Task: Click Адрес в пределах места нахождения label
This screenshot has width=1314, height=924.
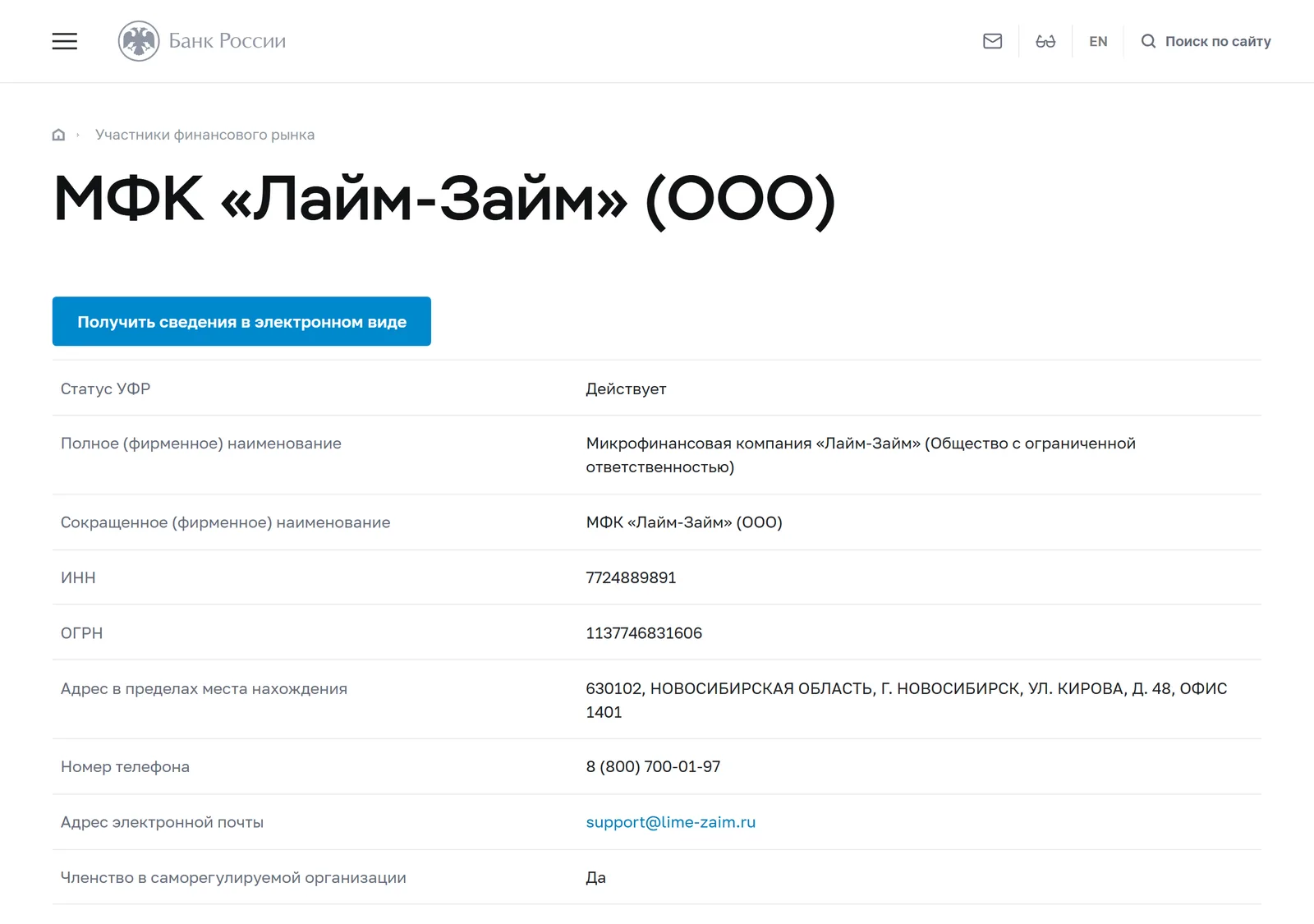Action: (x=204, y=688)
